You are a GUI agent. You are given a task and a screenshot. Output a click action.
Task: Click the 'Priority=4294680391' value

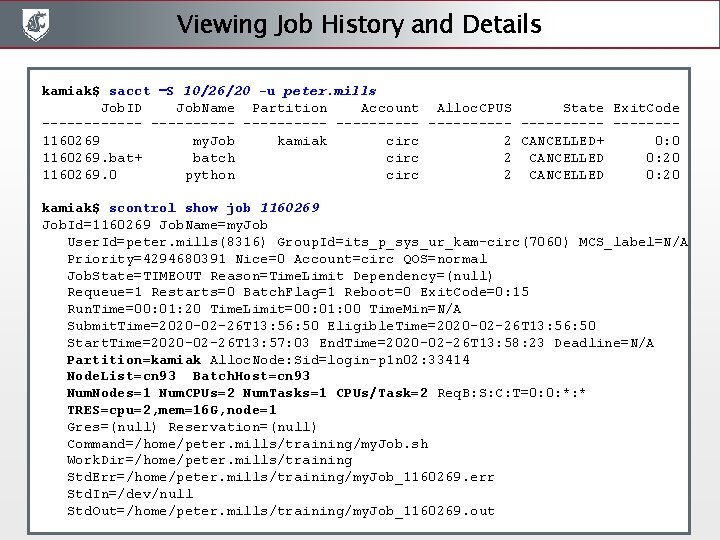coord(146,259)
